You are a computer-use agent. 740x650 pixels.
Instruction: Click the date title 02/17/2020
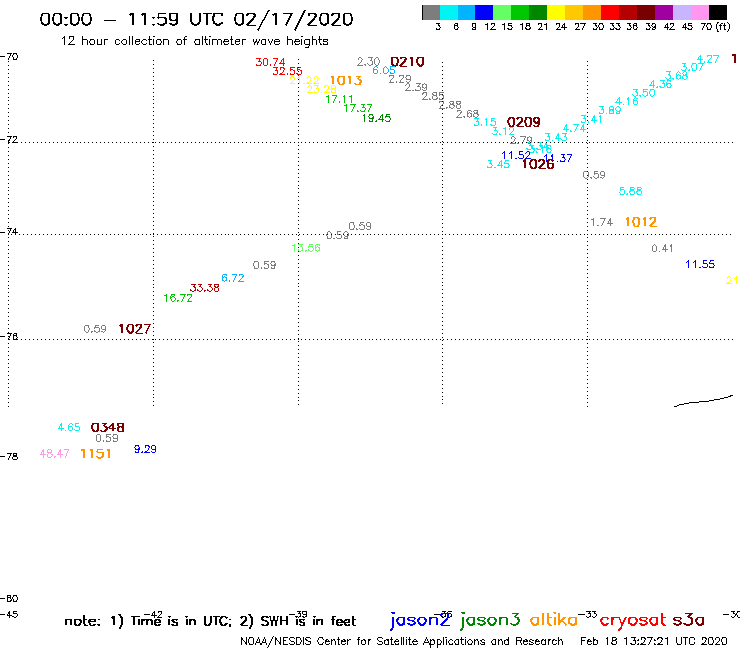(x=293, y=19)
